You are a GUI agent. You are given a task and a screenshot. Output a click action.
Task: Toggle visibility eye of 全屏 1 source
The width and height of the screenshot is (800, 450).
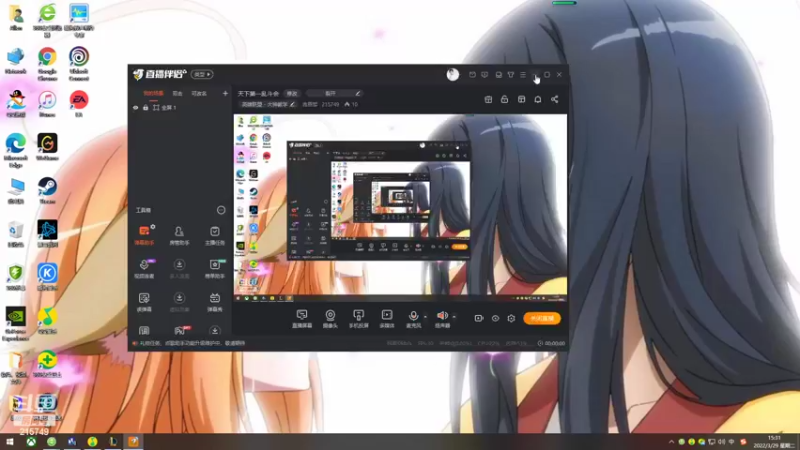pyautogui.click(x=135, y=108)
